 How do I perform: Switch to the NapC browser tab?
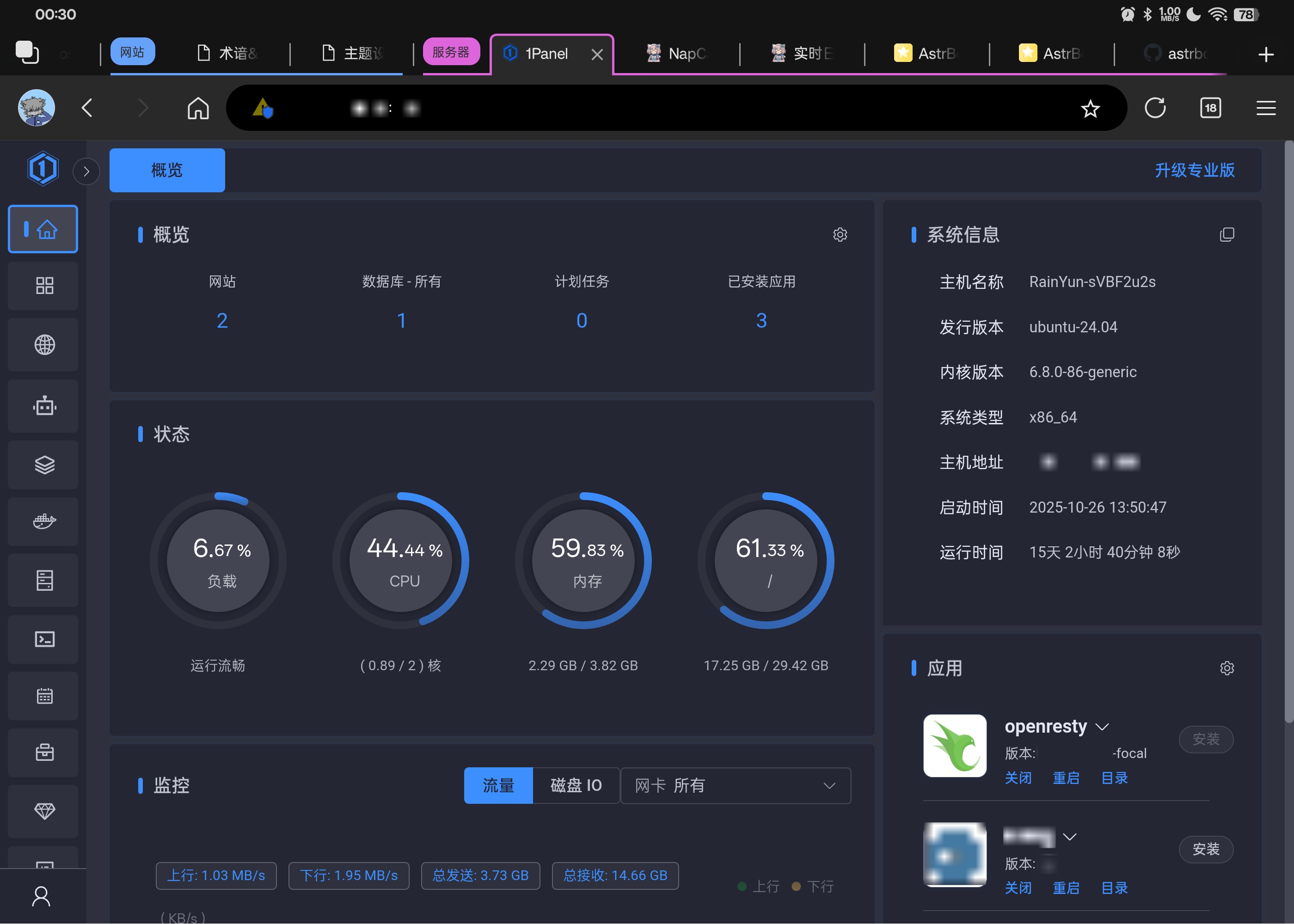tap(677, 54)
